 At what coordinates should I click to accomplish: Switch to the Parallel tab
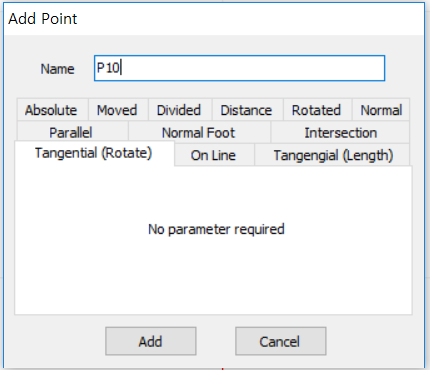(72, 132)
